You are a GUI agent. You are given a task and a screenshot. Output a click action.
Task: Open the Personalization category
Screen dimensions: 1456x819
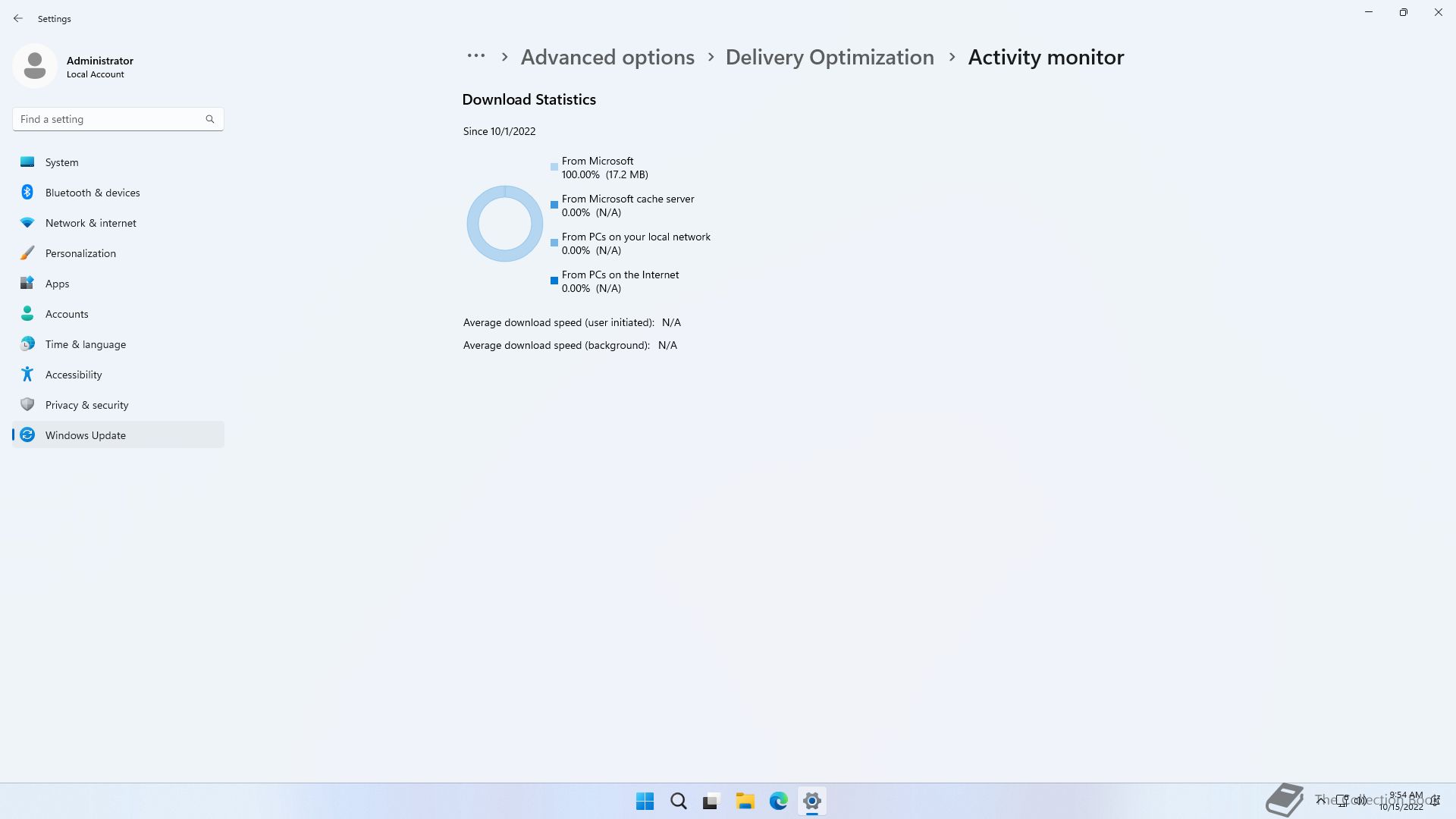coord(80,253)
